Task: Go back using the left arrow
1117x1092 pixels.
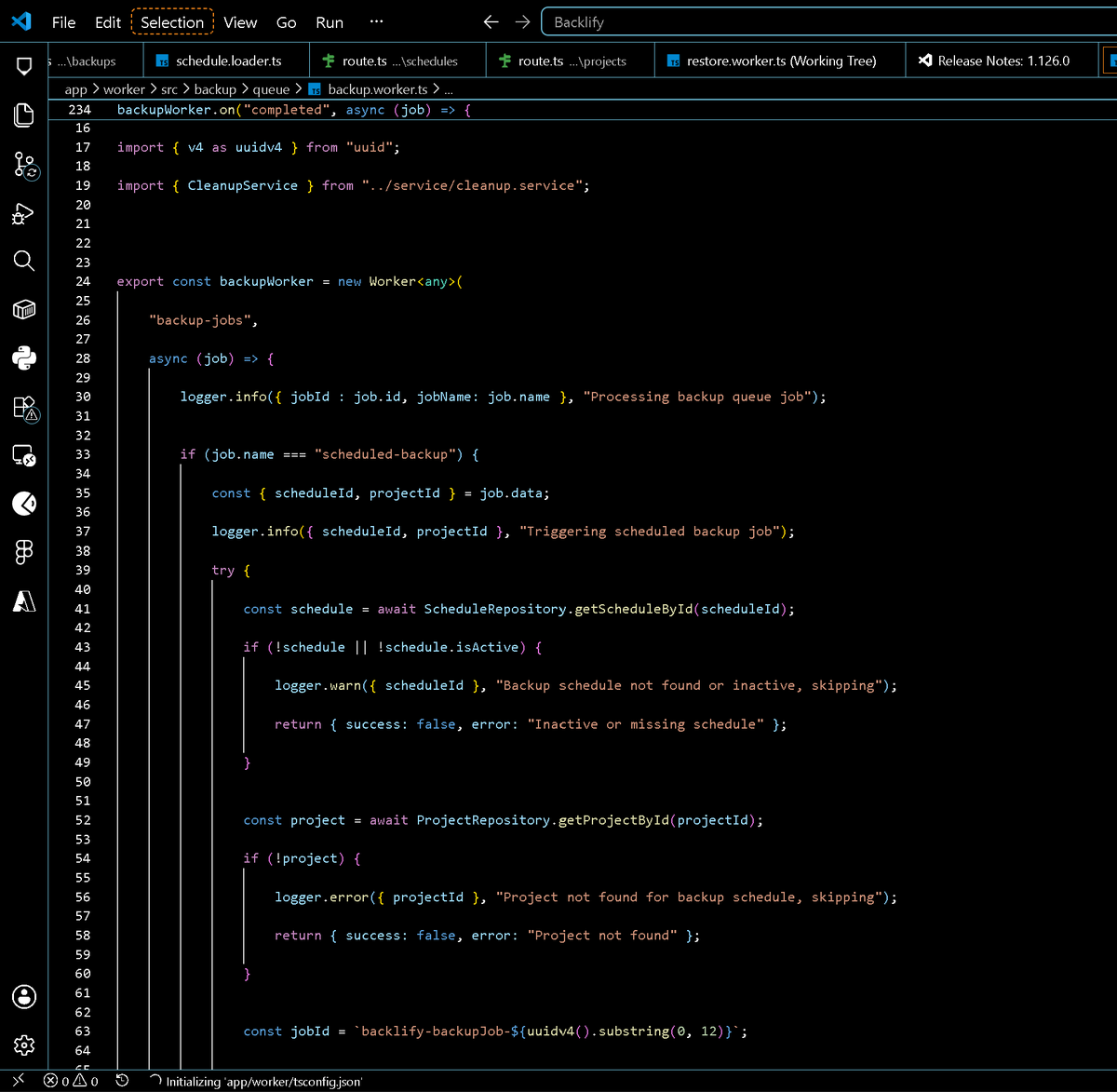Action: tap(491, 22)
